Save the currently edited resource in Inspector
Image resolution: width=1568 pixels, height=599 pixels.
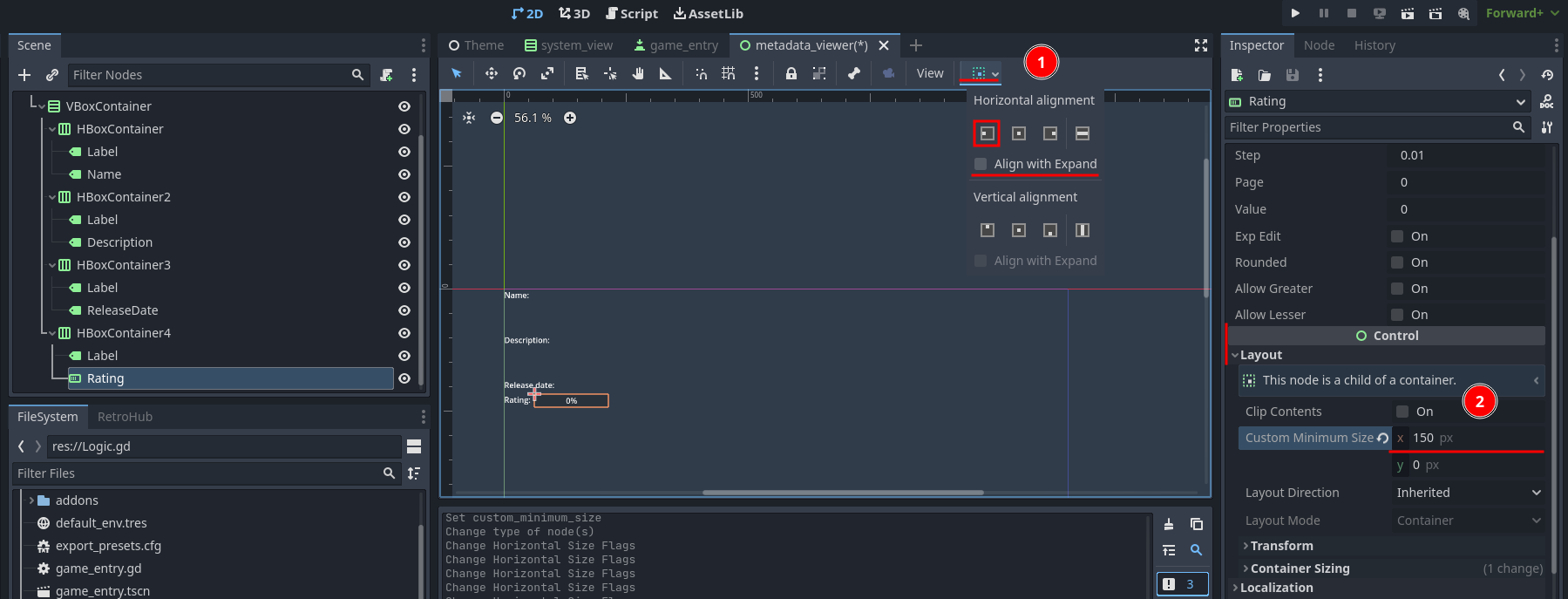point(1293,75)
